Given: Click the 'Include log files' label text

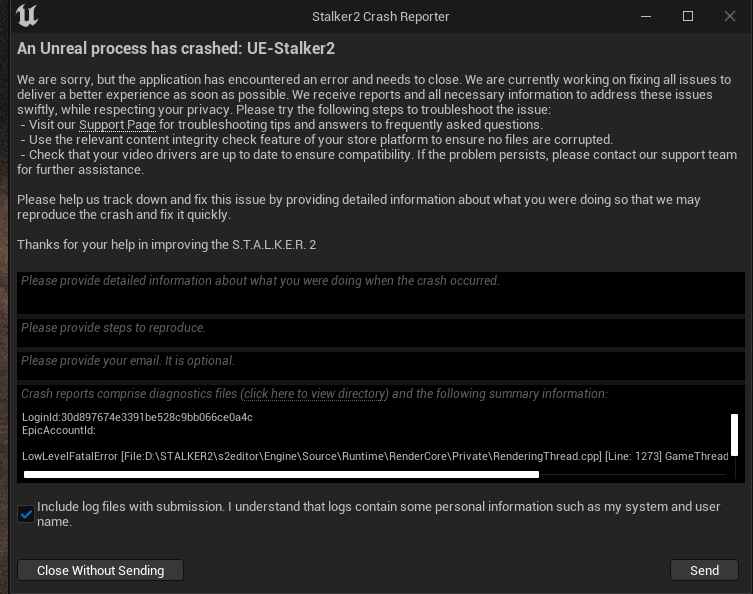Looking at the screenshot, I should 378,514.
